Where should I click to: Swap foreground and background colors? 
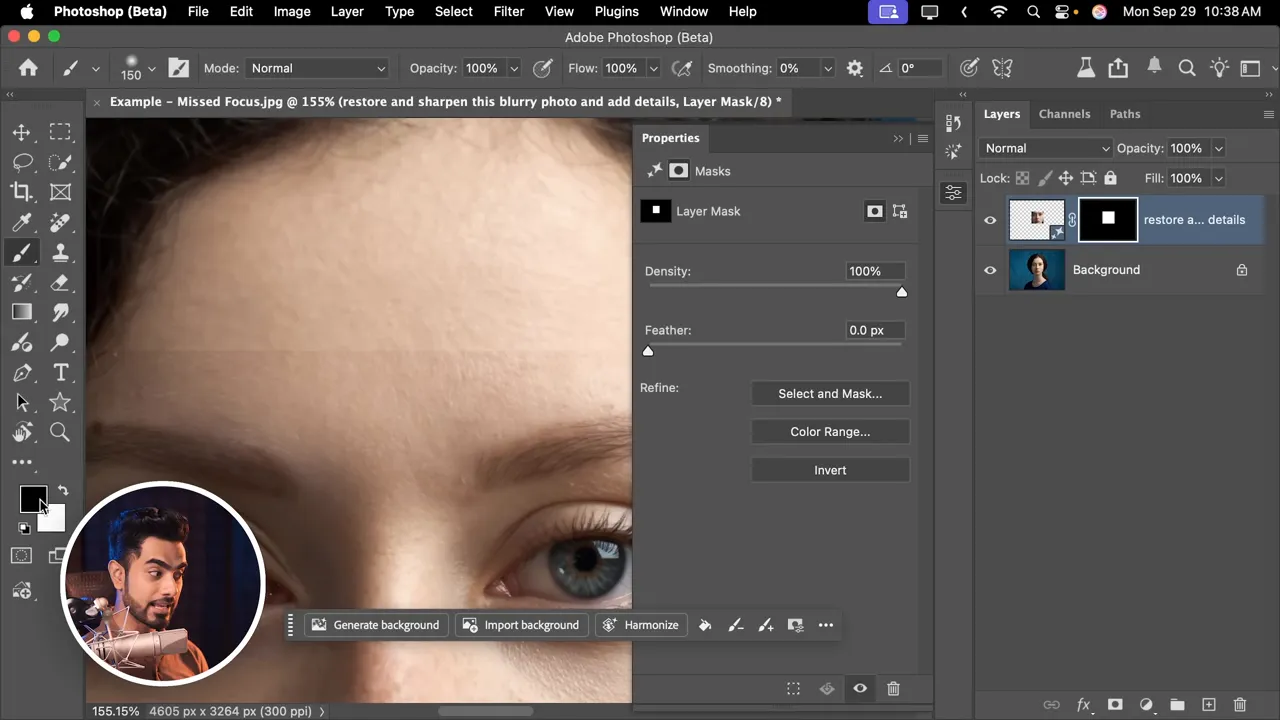[x=63, y=490]
